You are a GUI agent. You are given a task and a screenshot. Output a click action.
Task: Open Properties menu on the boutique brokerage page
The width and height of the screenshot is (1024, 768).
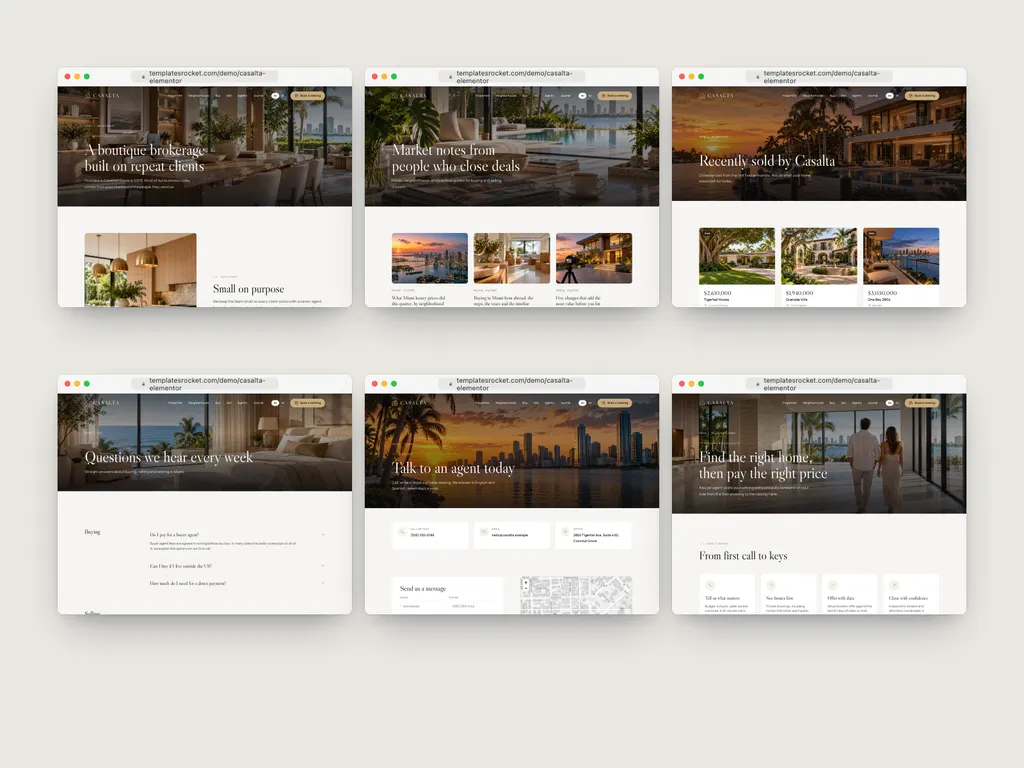pyautogui.click(x=175, y=95)
